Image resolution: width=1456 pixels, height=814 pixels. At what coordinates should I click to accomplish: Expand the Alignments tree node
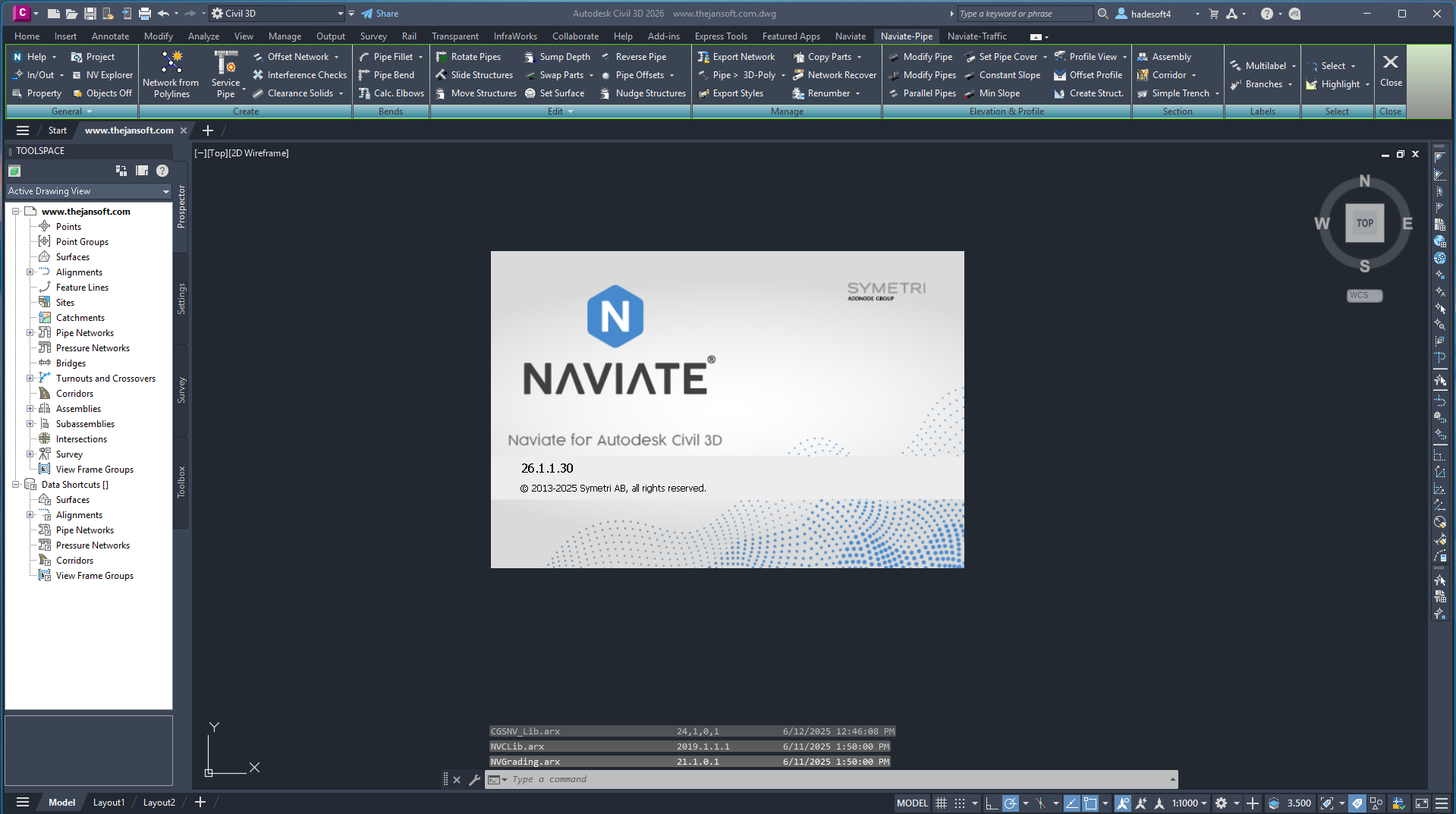click(30, 272)
